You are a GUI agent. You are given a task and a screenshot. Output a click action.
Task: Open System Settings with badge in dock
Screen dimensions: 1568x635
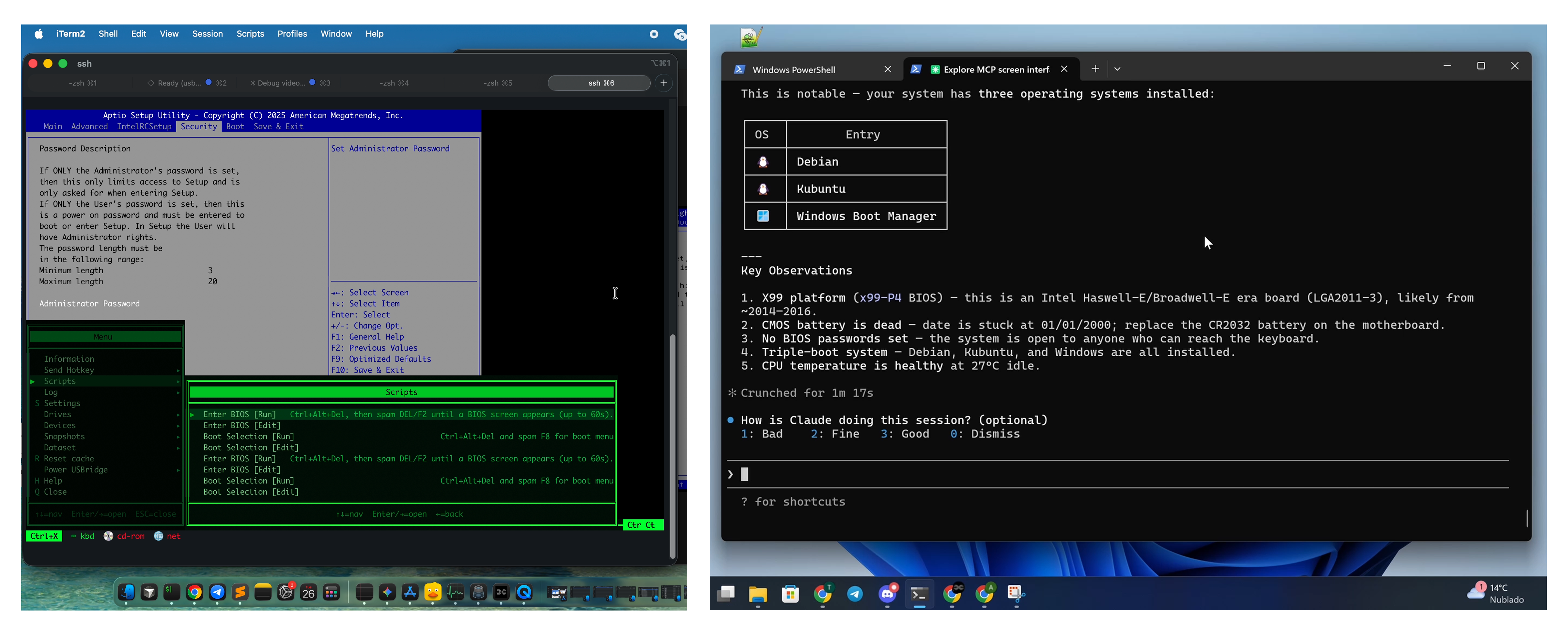pyautogui.click(x=286, y=592)
